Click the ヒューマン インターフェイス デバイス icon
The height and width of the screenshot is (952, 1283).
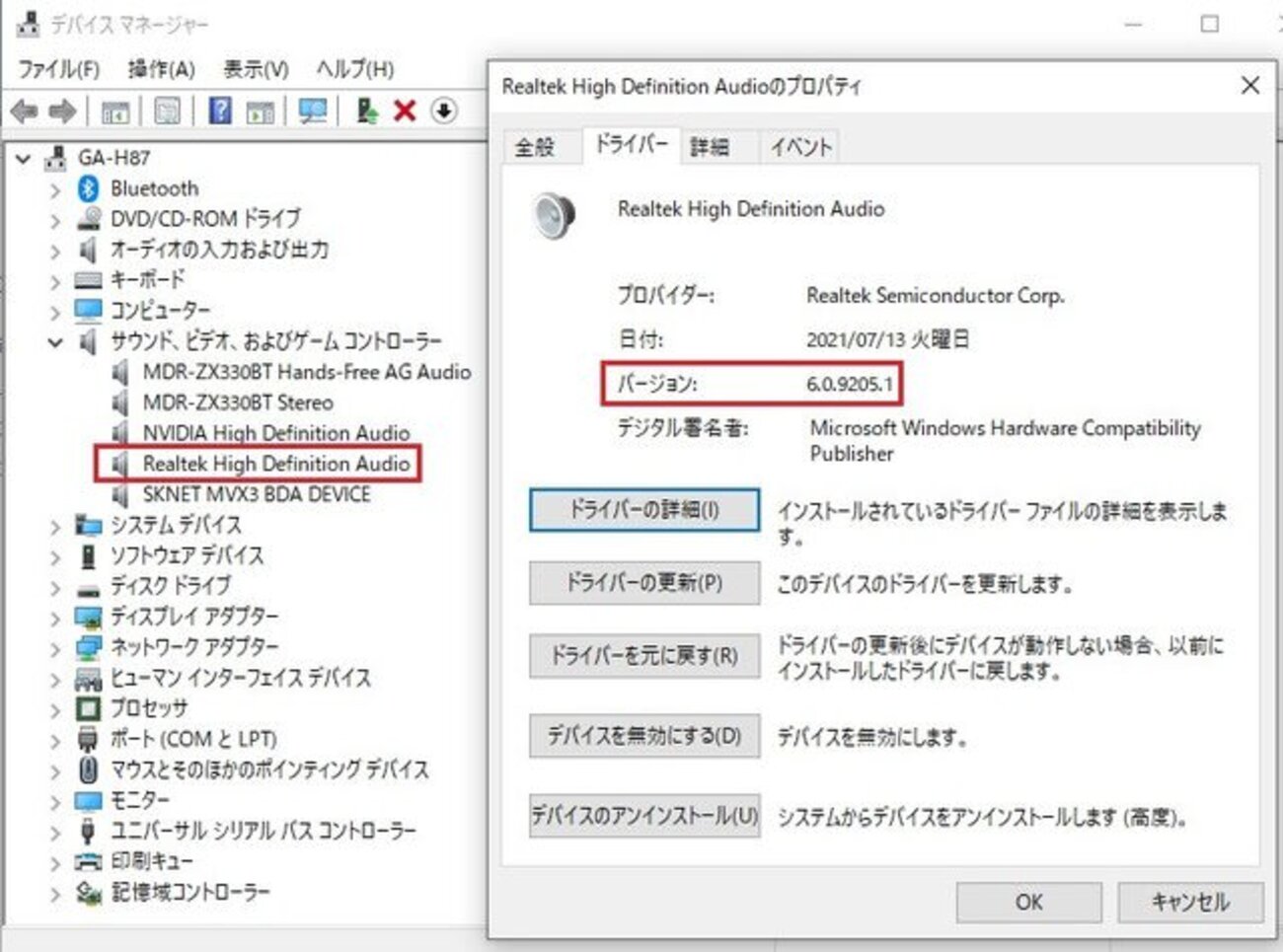89,678
